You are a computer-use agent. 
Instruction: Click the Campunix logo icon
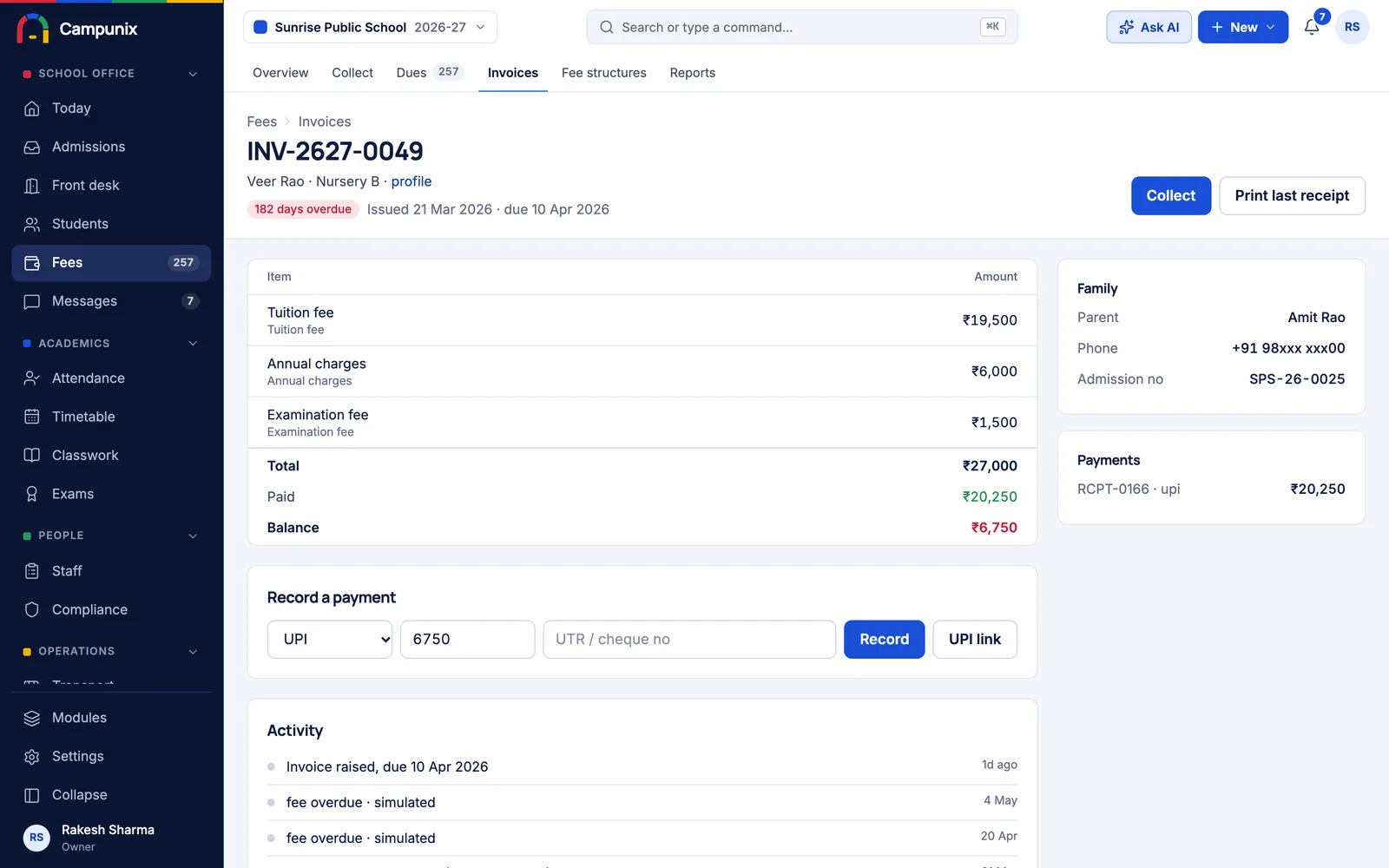[x=33, y=29]
